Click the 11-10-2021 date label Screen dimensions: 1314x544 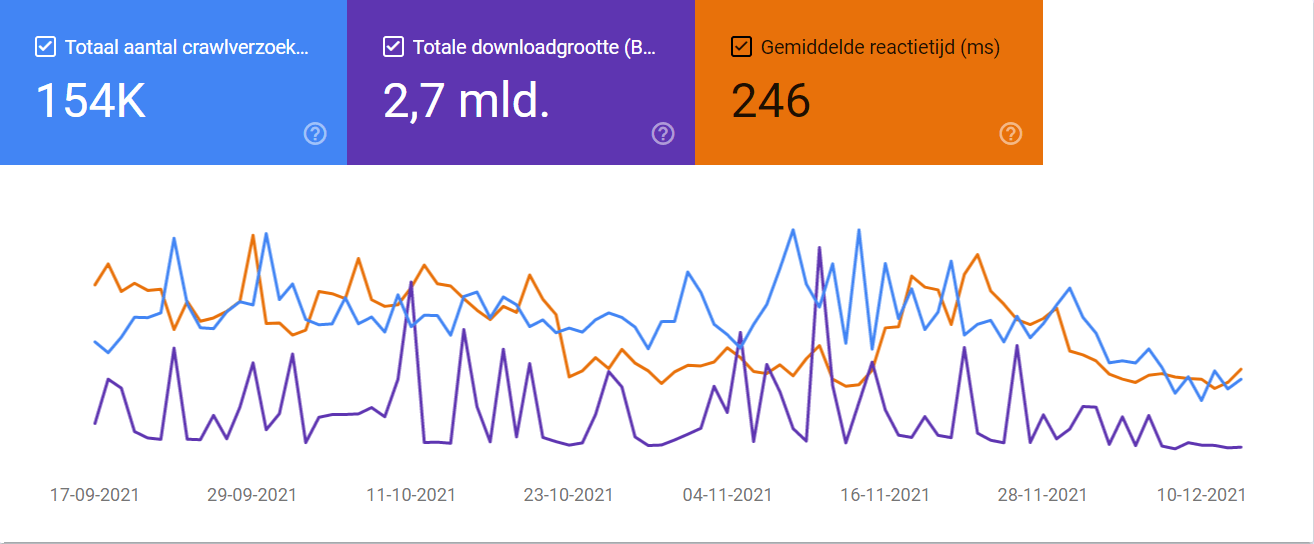pyautogui.click(x=411, y=495)
